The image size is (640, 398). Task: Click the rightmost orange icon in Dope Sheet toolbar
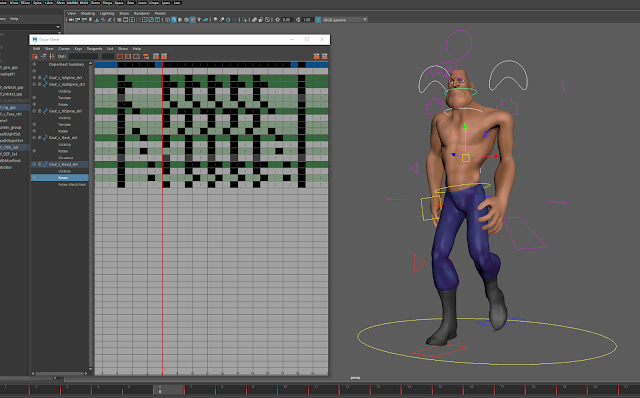coord(324,56)
